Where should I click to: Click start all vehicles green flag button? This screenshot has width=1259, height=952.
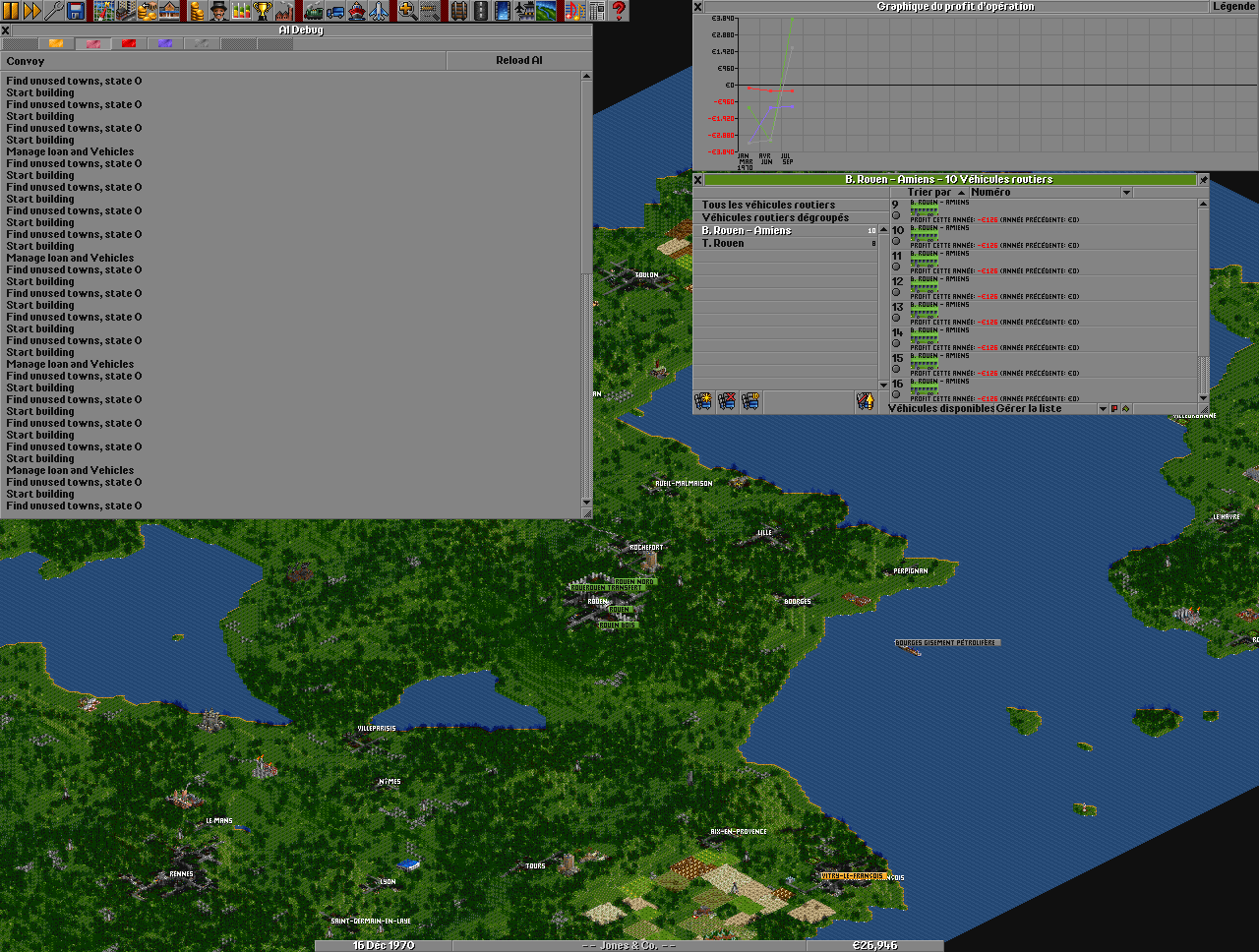point(1125,408)
